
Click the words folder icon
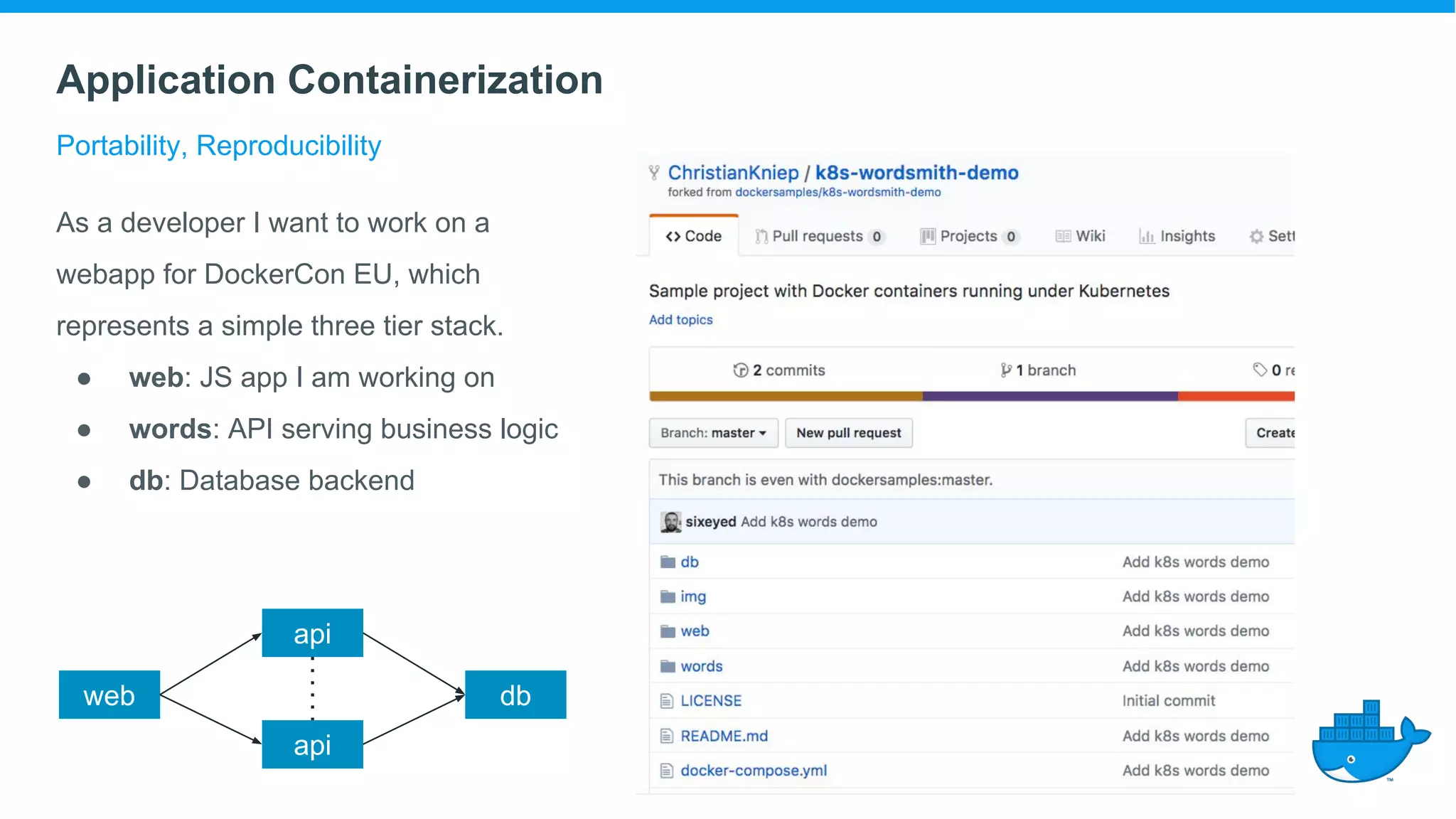coord(668,666)
